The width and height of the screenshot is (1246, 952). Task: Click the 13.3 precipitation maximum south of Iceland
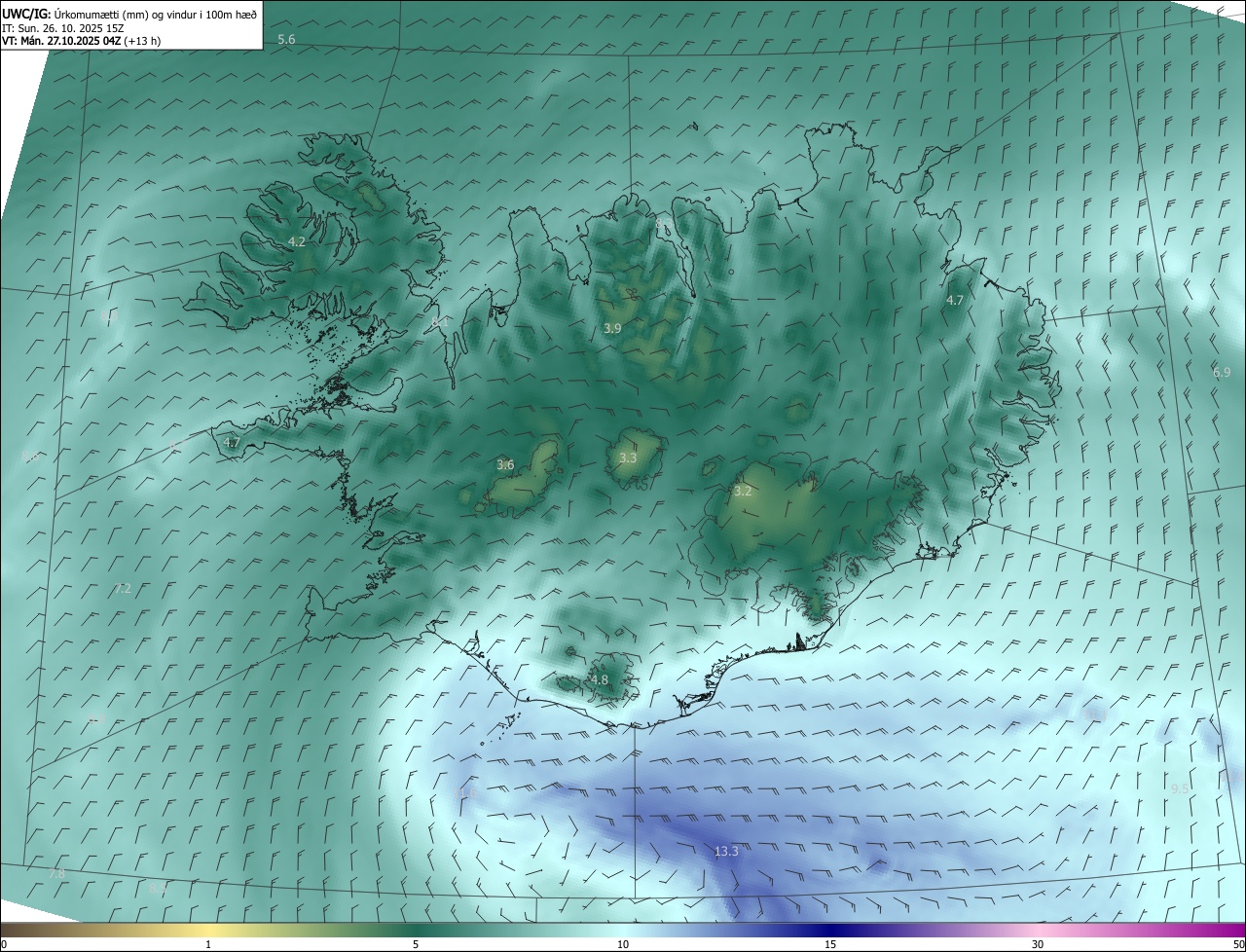726,852
